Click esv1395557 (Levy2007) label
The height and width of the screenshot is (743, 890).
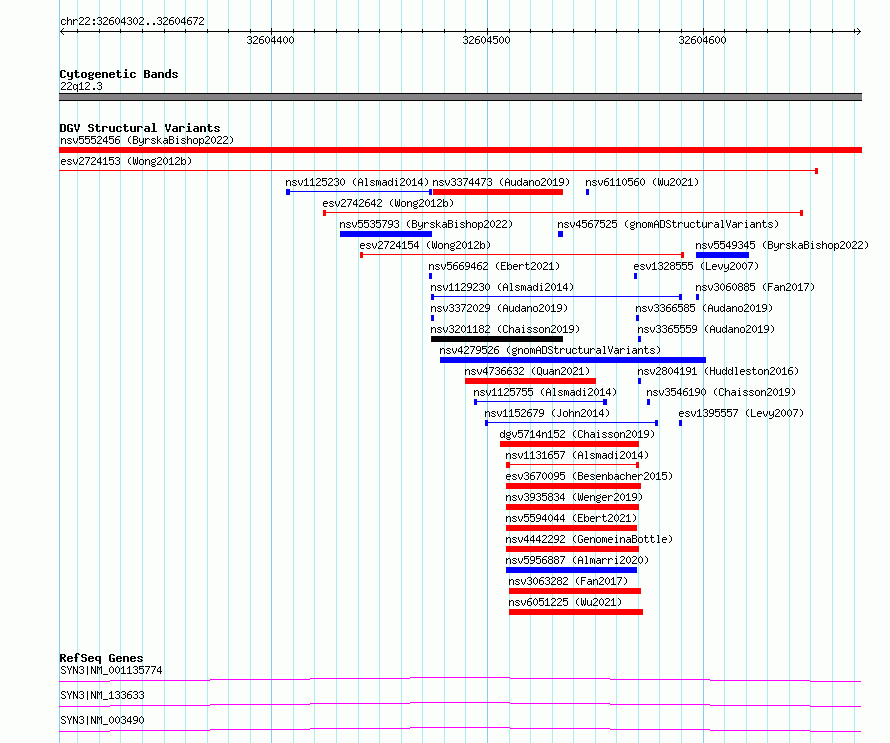(741, 413)
